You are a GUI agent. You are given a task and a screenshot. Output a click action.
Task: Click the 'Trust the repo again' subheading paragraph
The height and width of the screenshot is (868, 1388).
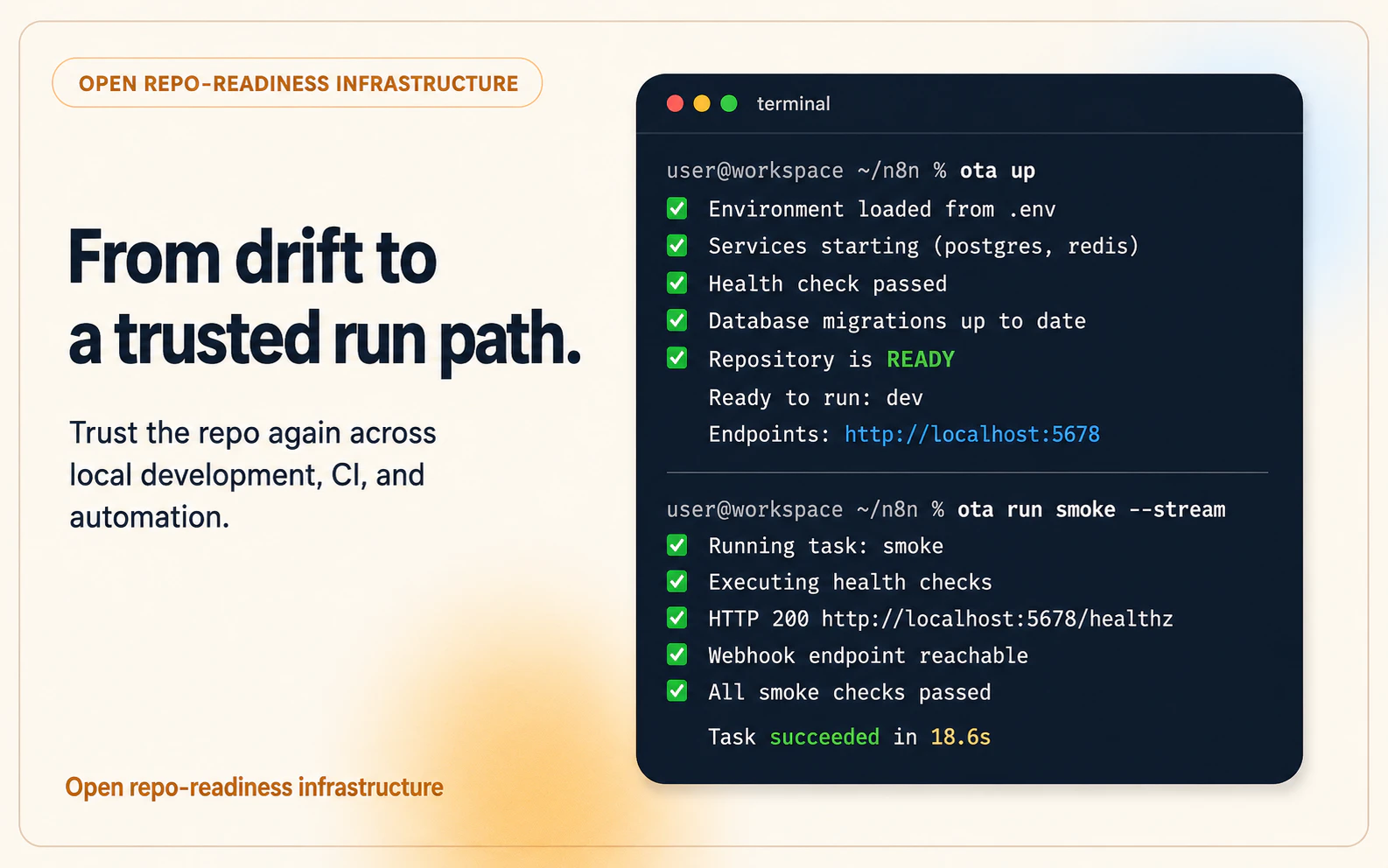253,475
